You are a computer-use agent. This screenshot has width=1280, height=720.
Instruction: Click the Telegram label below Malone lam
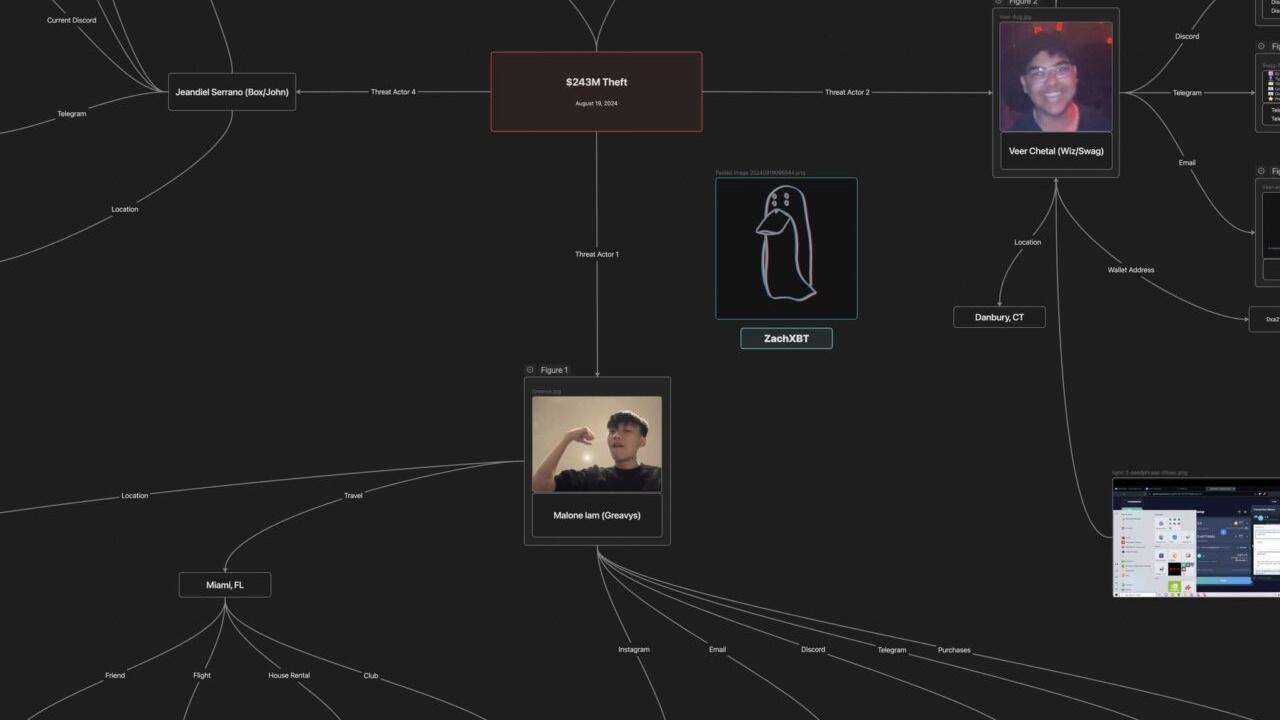(892, 650)
